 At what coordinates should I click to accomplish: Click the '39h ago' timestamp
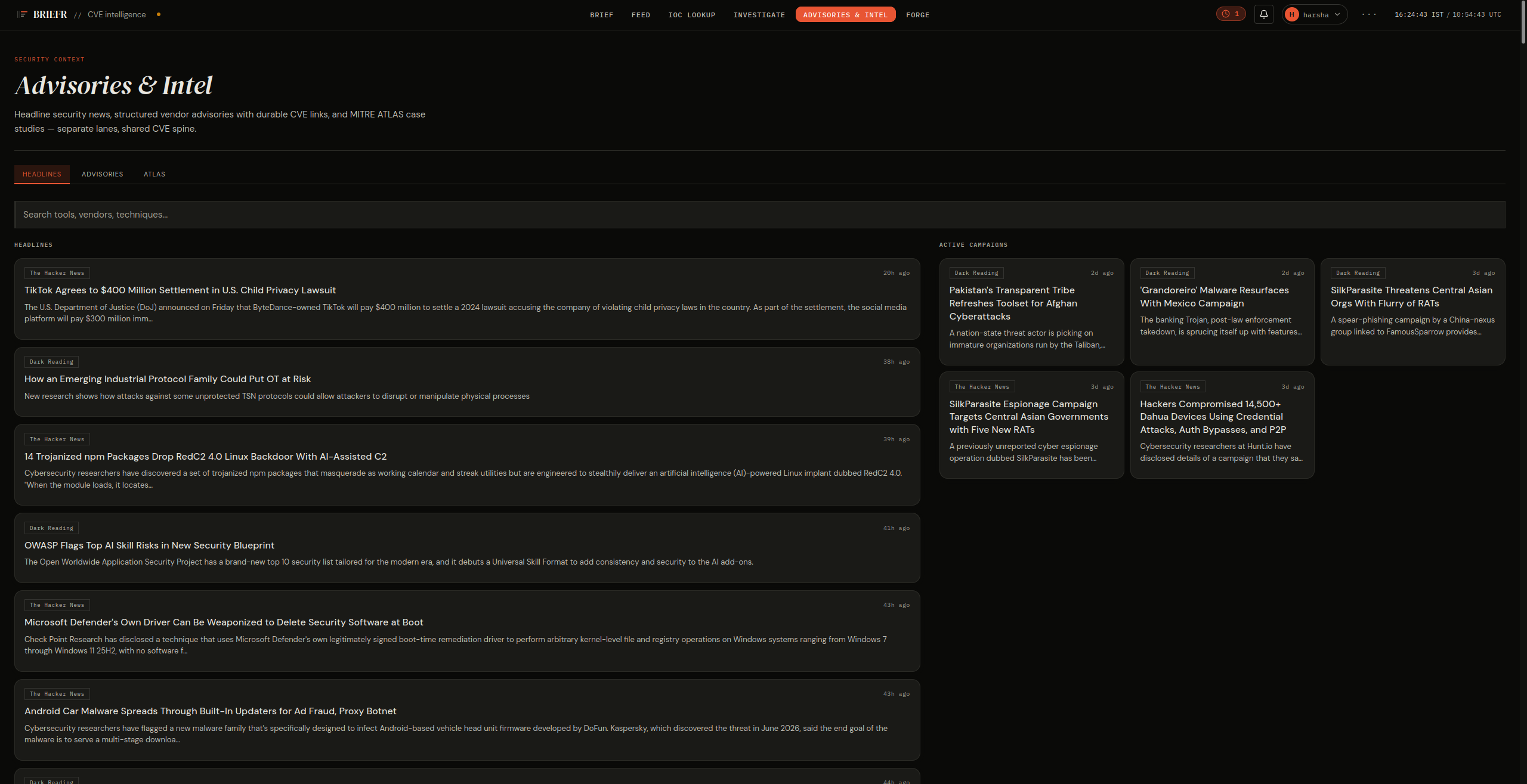coord(897,439)
